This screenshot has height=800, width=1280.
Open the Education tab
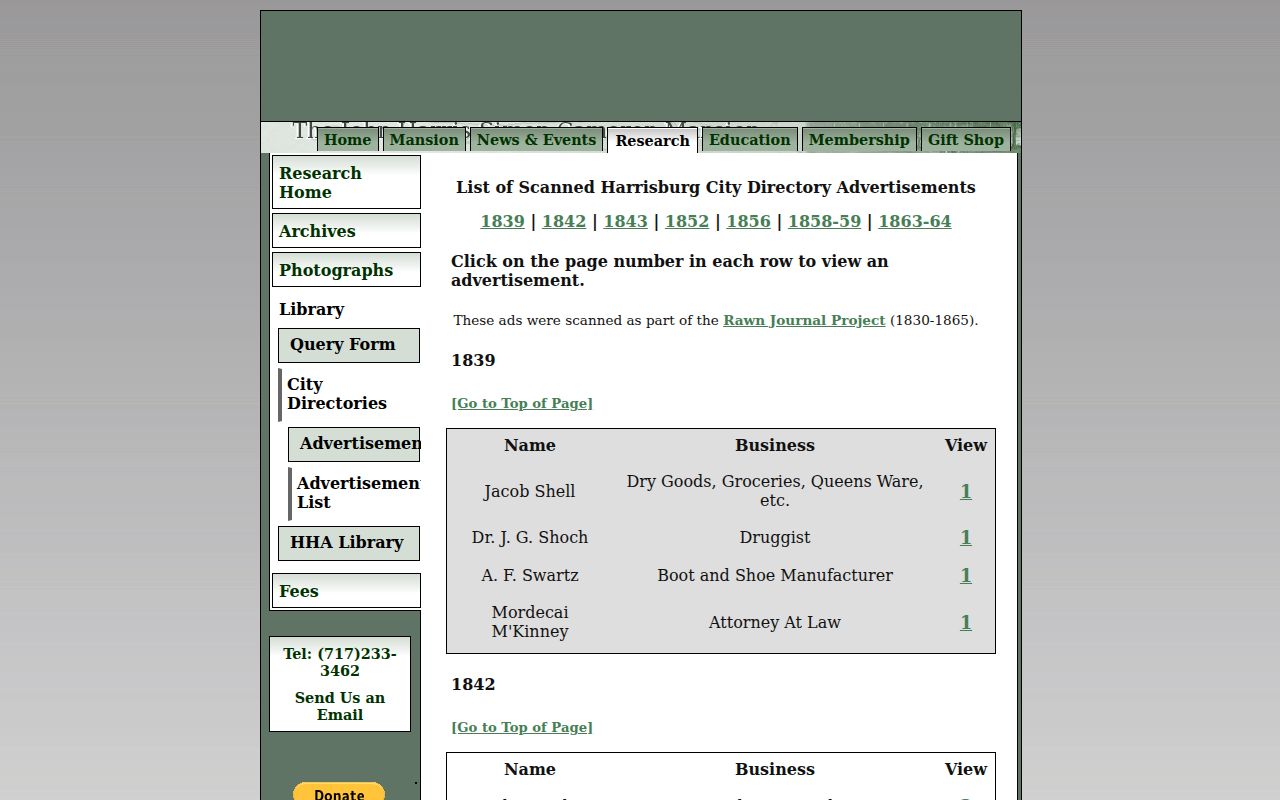pos(750,140)
